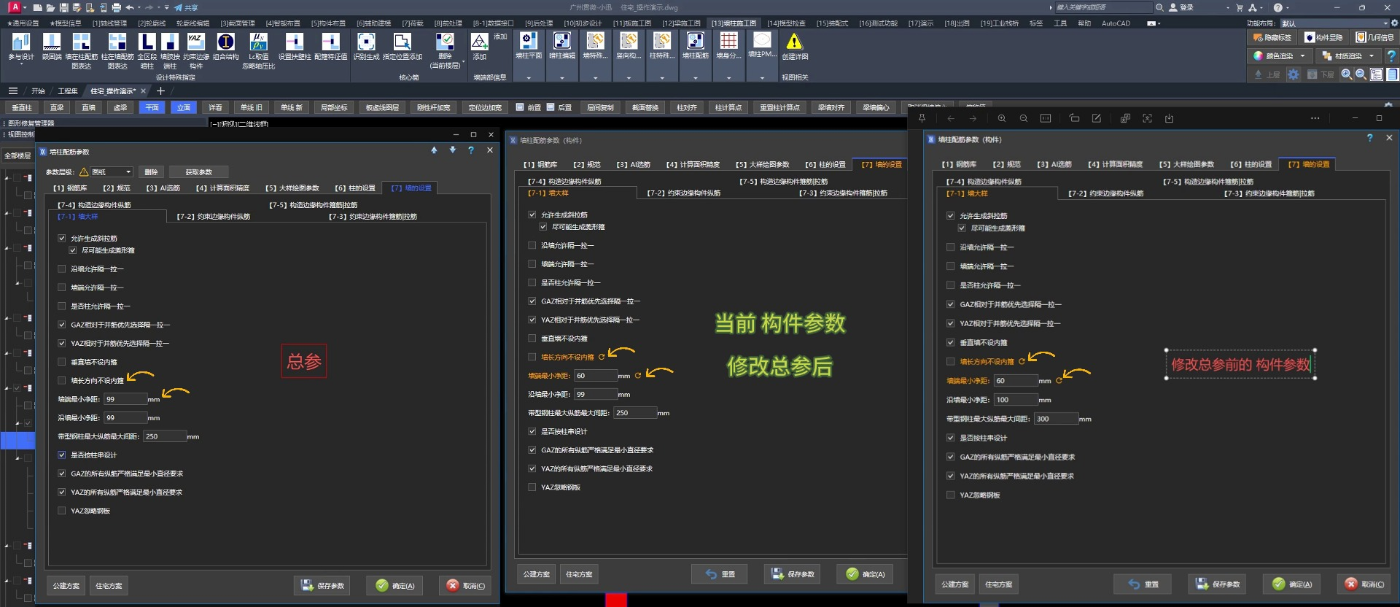Toggle 允许生成斜拉筋 checkbox in left dialog
Screen dimensions: 1400x607
tap(63, 238)
